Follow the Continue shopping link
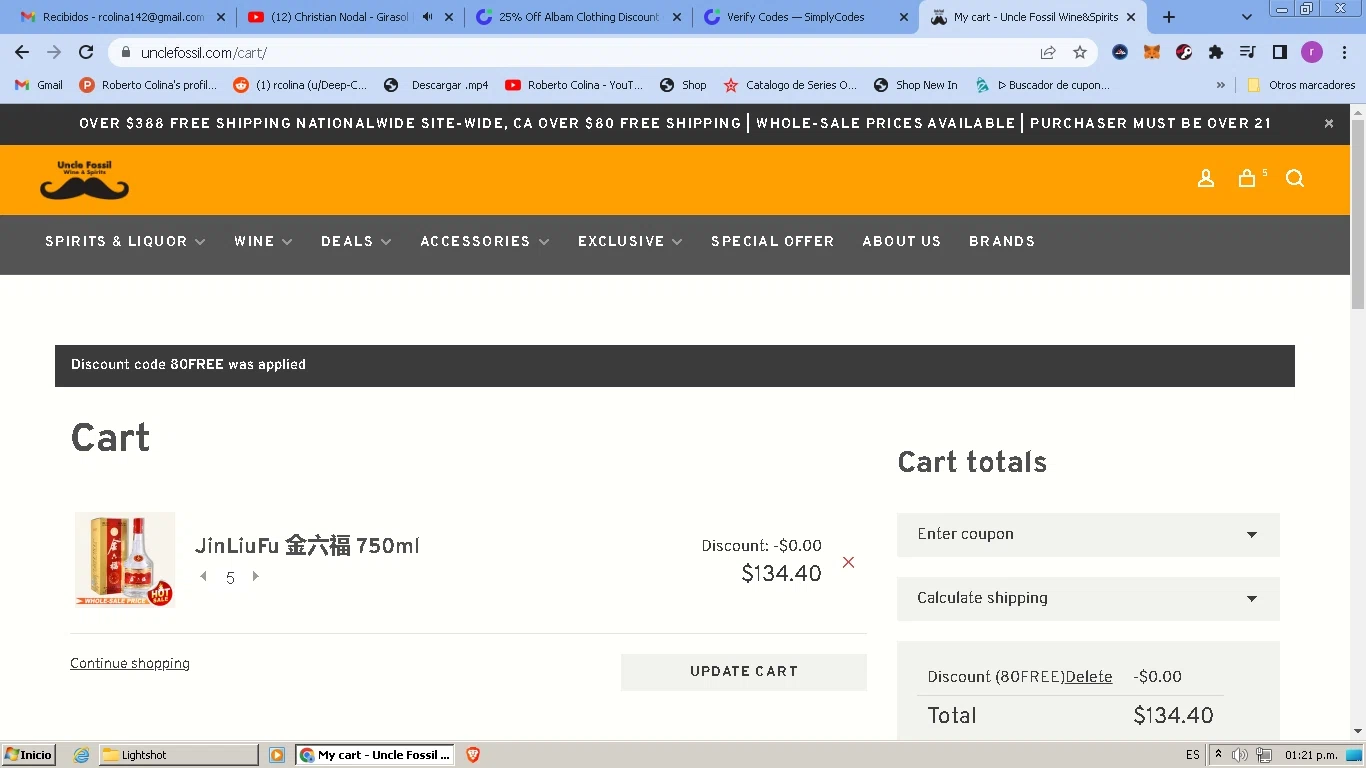The width and height of the screenshot is (1366, 768). pyautogui.click(x=130, y=664)
